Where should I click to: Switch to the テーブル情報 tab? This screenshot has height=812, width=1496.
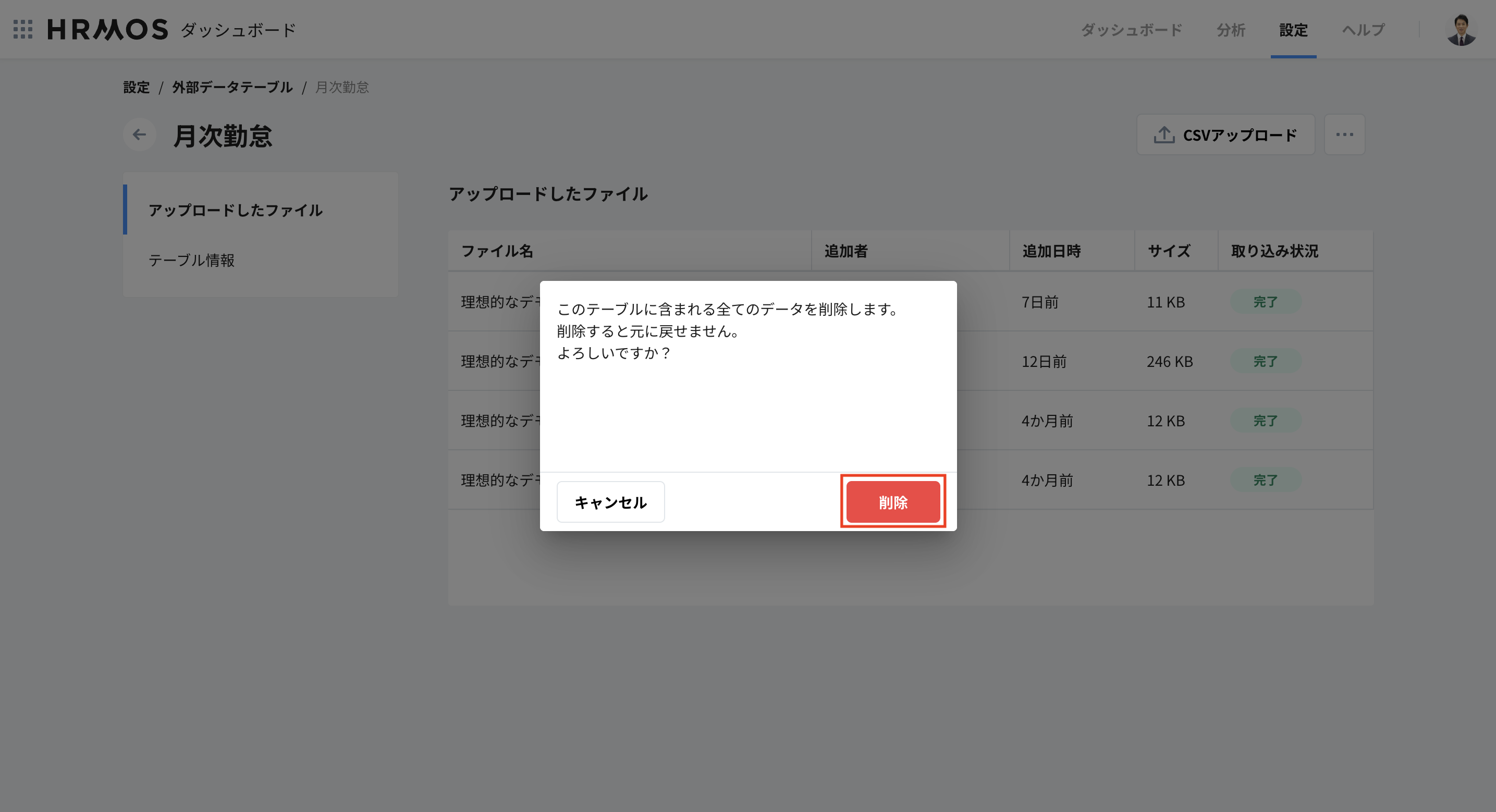(x=192, y=261)
